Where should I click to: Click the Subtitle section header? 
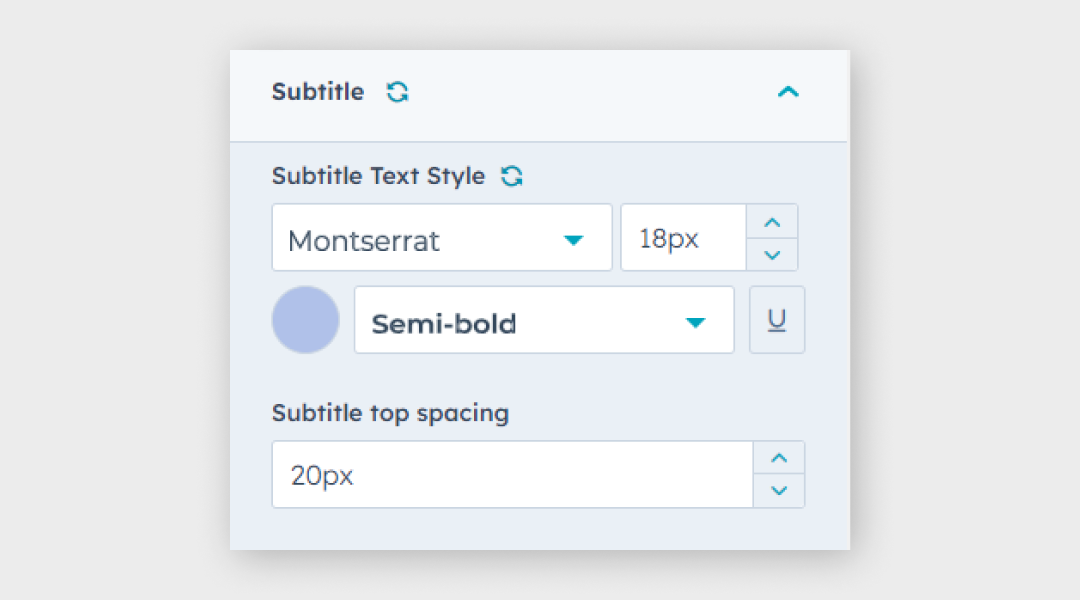tap(318, 91)
